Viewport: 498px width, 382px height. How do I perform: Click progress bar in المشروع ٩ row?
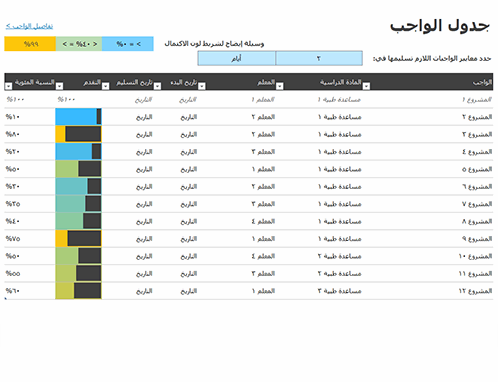[x=78, y=239]
